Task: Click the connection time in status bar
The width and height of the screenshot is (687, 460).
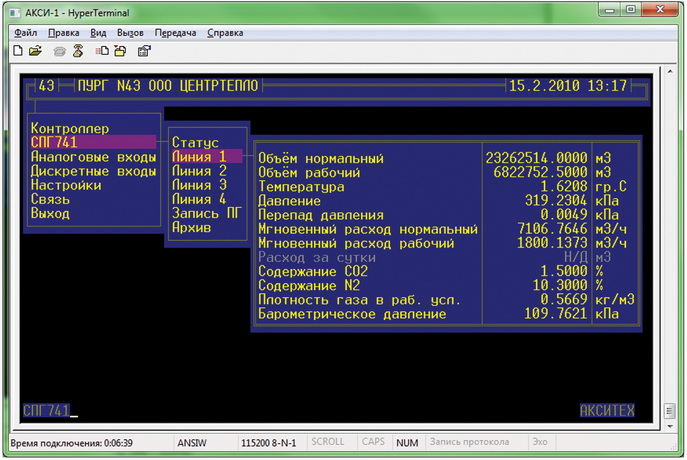Action: [x=71, y=443]
